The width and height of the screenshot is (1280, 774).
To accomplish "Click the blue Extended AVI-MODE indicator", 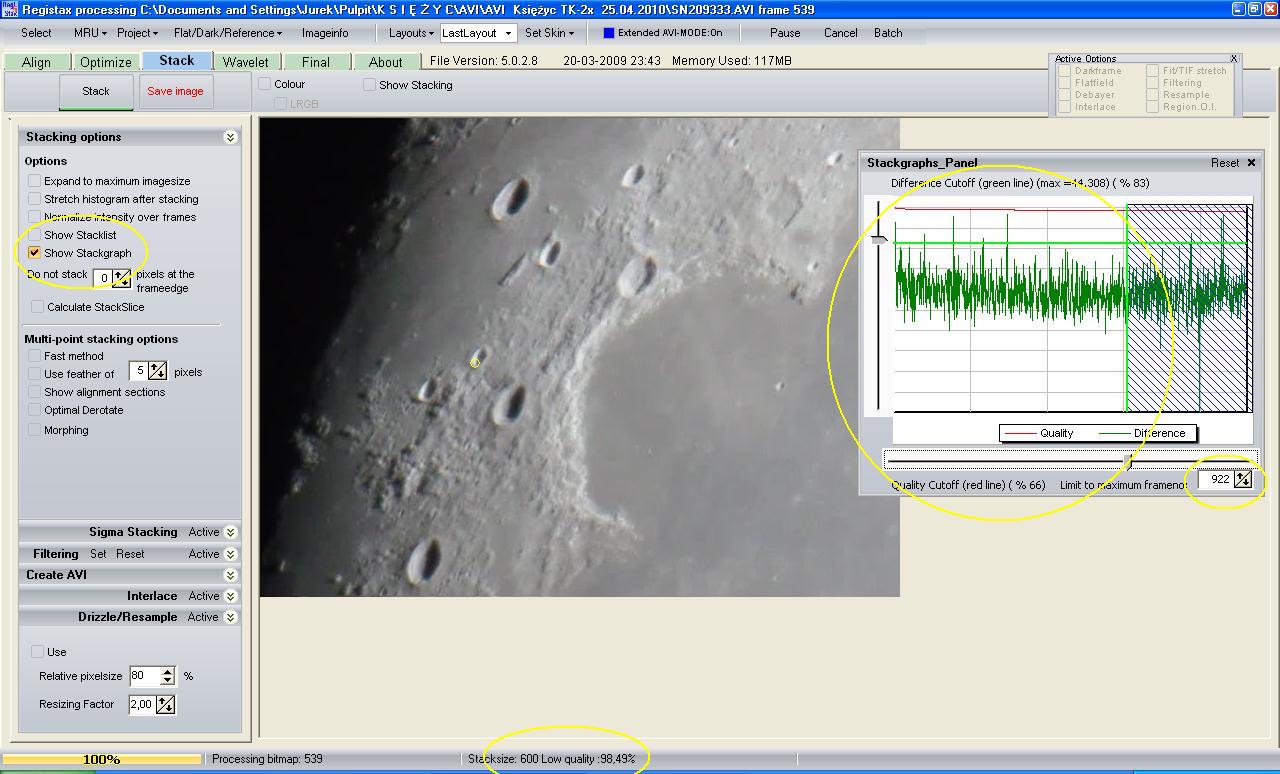I will (609, 33).
